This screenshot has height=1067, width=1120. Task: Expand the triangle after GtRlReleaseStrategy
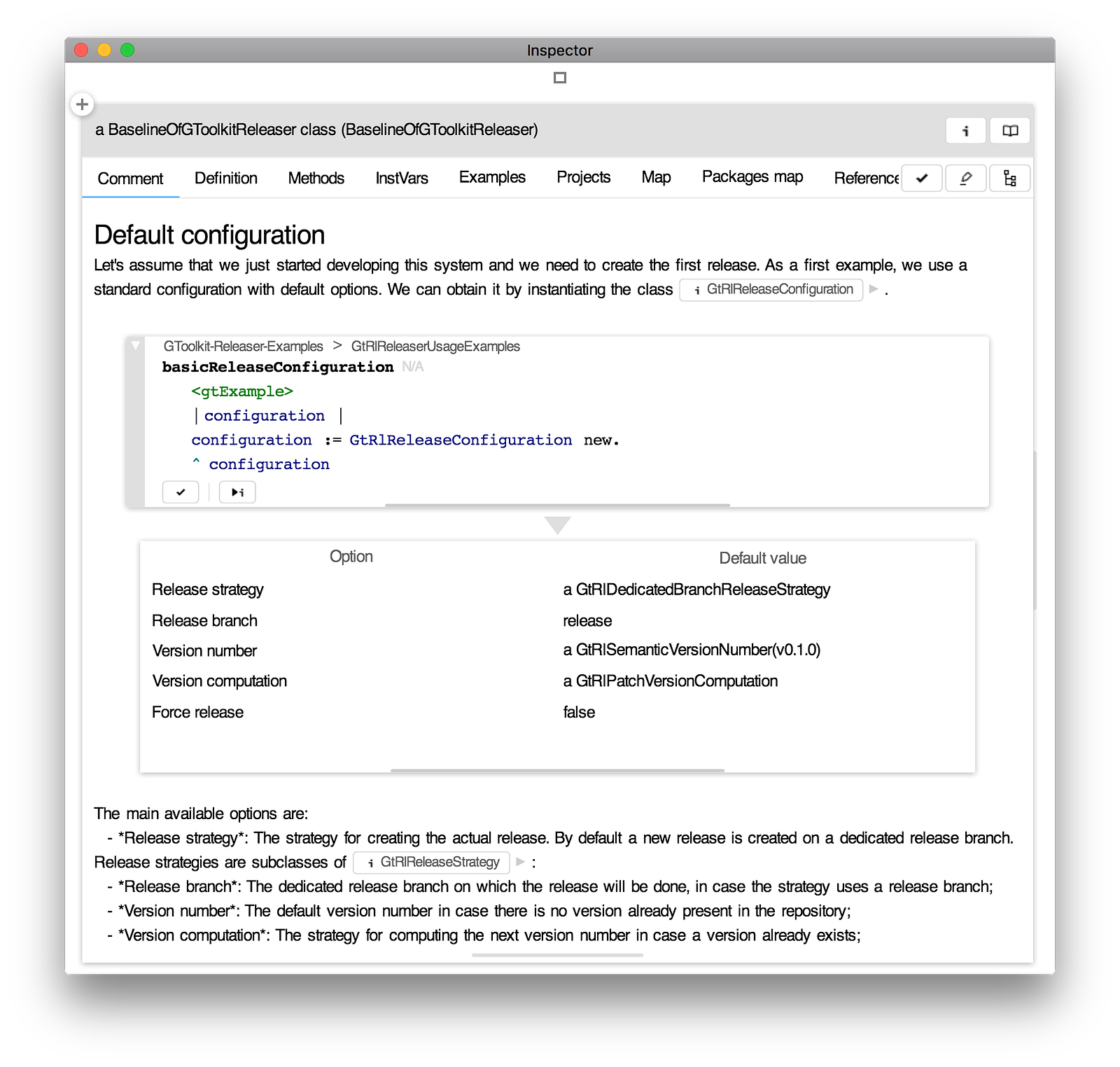click(520, 862)
